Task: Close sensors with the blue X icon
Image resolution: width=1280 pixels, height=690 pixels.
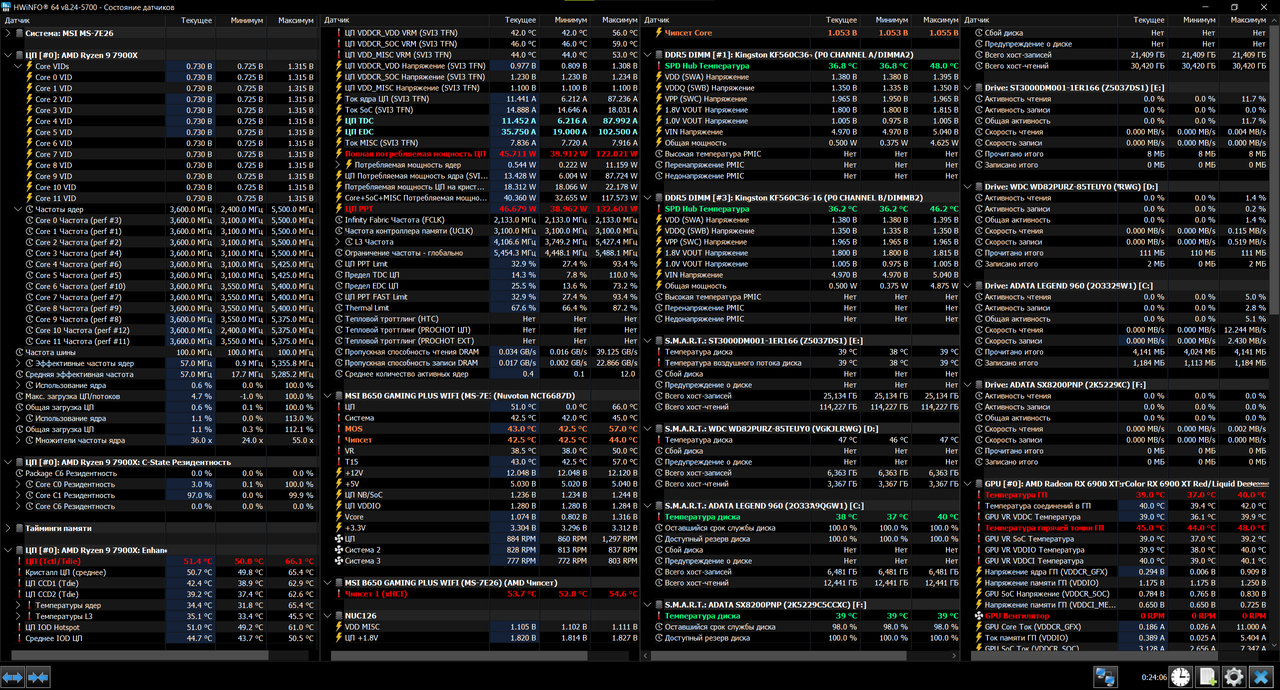Action: click(x=1261, y=677)
